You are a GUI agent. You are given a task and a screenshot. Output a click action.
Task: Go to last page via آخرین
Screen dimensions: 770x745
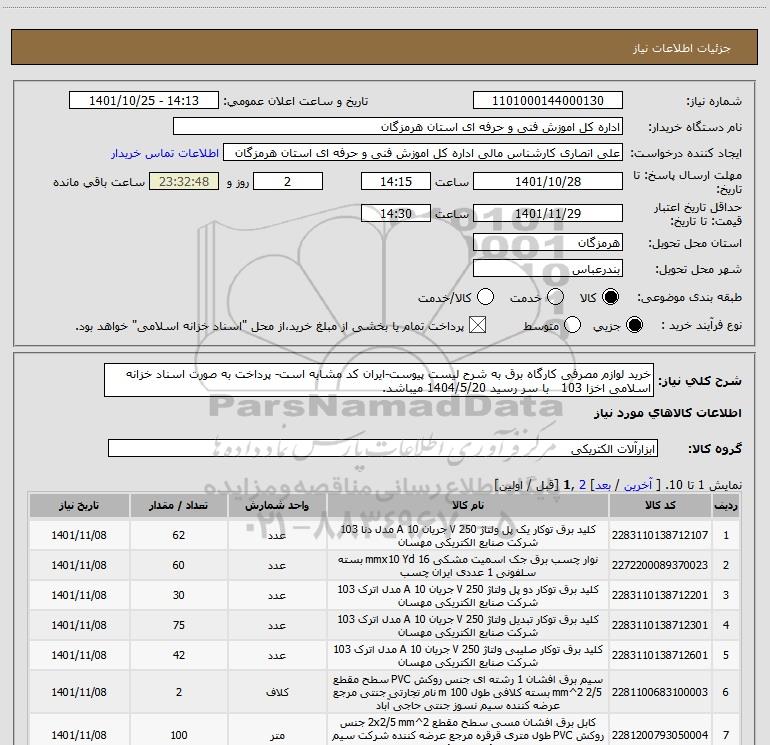pyautogui.click(x=638, y=485)
